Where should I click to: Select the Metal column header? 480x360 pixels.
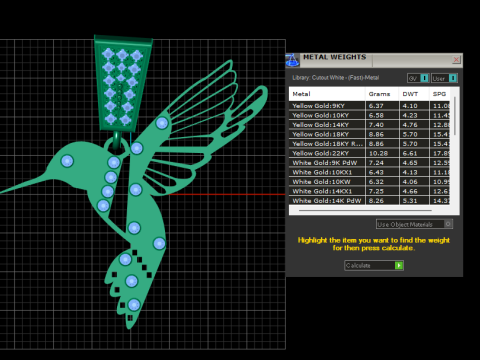327,94
